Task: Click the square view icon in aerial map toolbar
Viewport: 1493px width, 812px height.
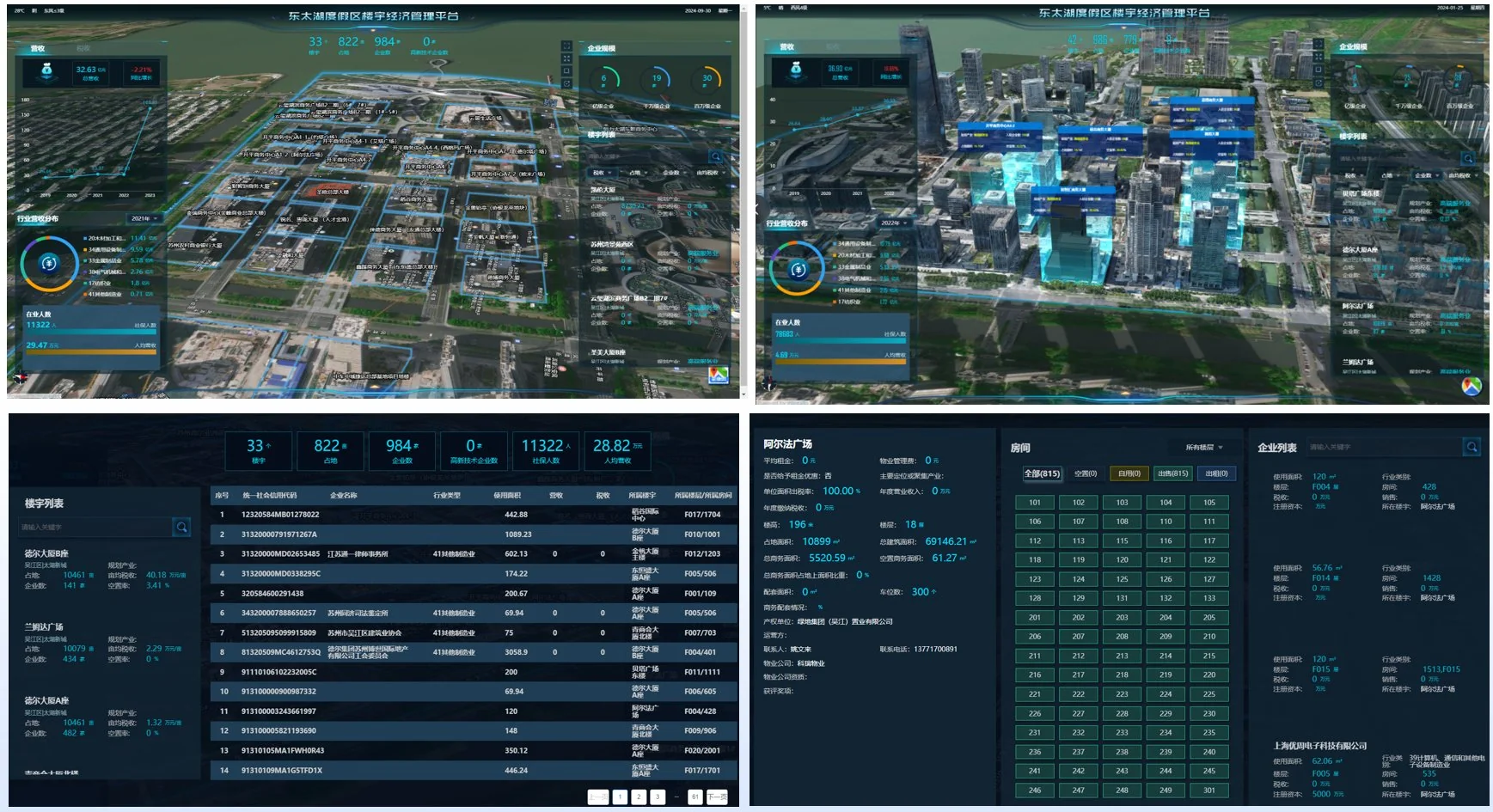Action: click(x=566, y=70)
